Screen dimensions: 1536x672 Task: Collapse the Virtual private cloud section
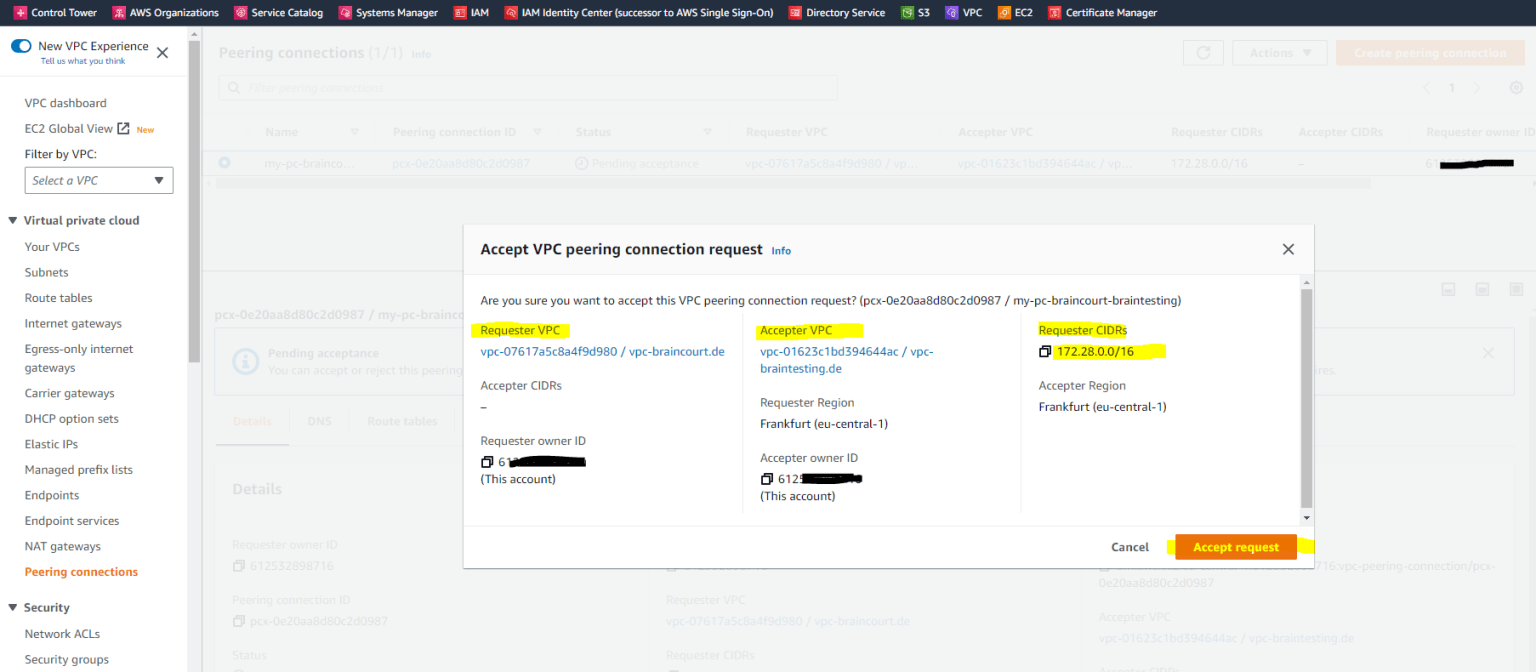point(12,220)
